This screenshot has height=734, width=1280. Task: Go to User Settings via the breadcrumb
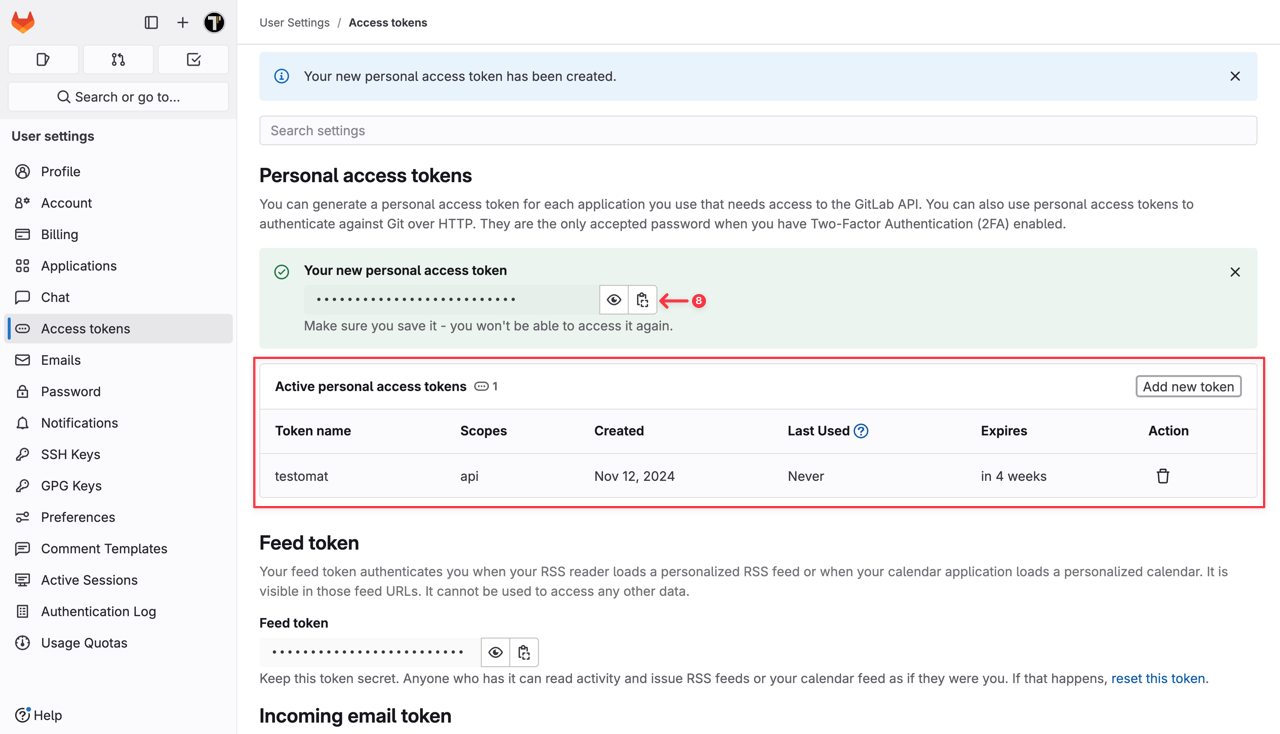294,21
